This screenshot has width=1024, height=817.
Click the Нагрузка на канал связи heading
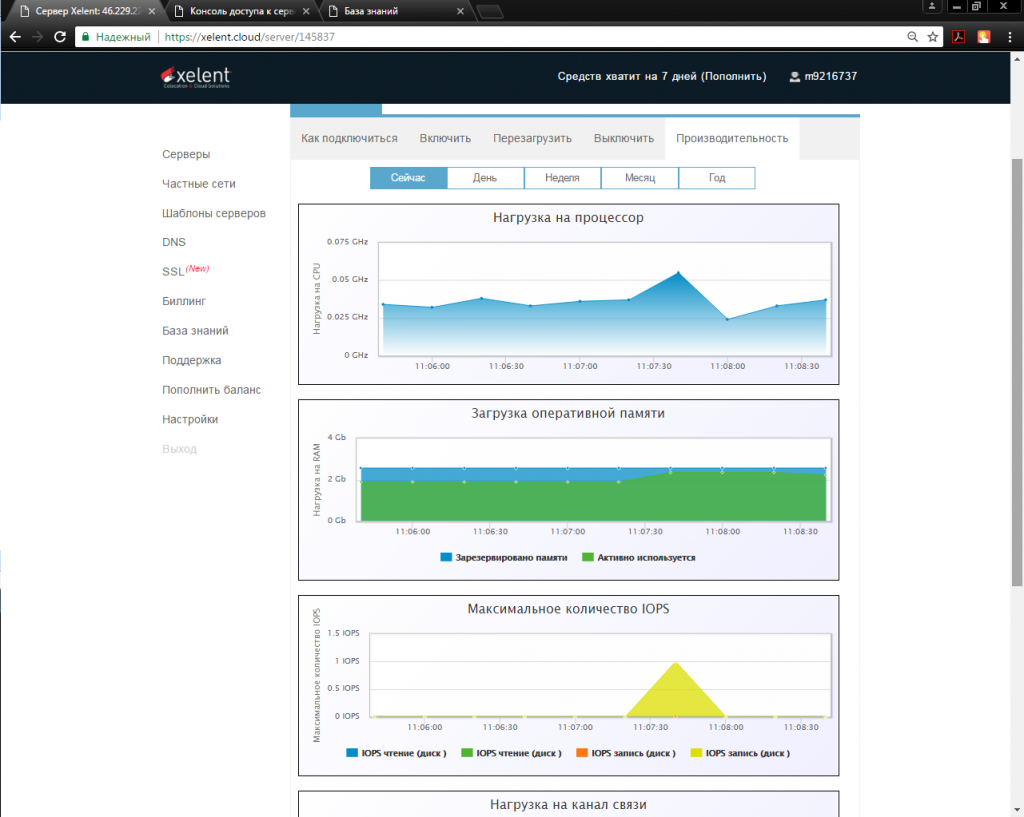pyautogui.click(x=568, y=805)
